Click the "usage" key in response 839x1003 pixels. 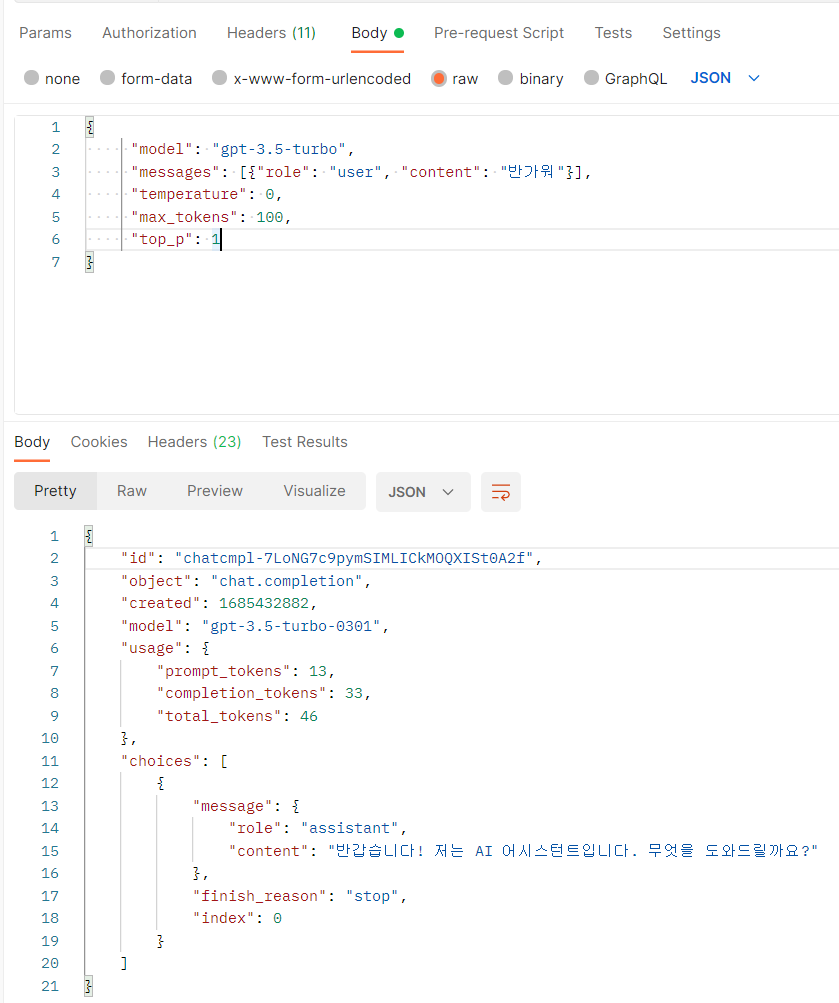coord(152,648)
